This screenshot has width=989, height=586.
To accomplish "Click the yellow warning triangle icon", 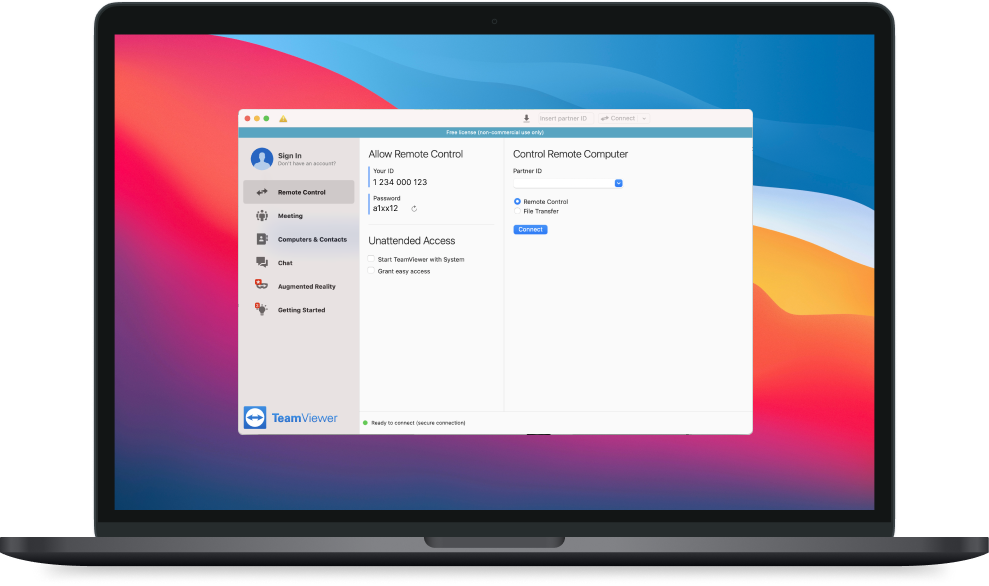I will [283, 119].
